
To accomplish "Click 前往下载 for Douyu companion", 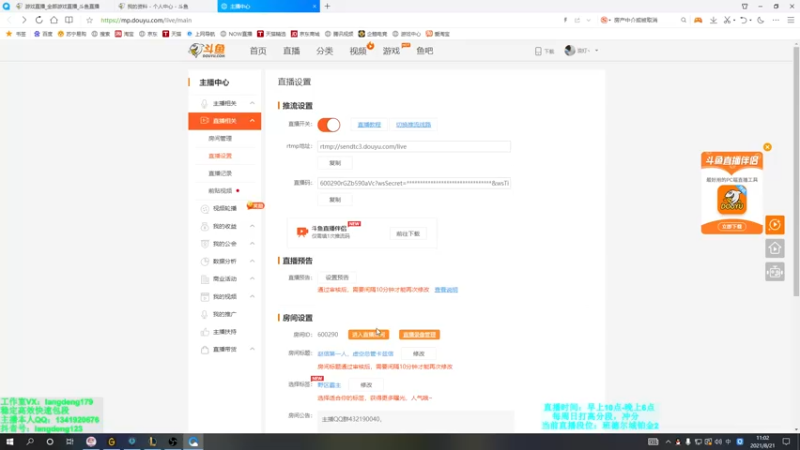I will click(408, 234).
